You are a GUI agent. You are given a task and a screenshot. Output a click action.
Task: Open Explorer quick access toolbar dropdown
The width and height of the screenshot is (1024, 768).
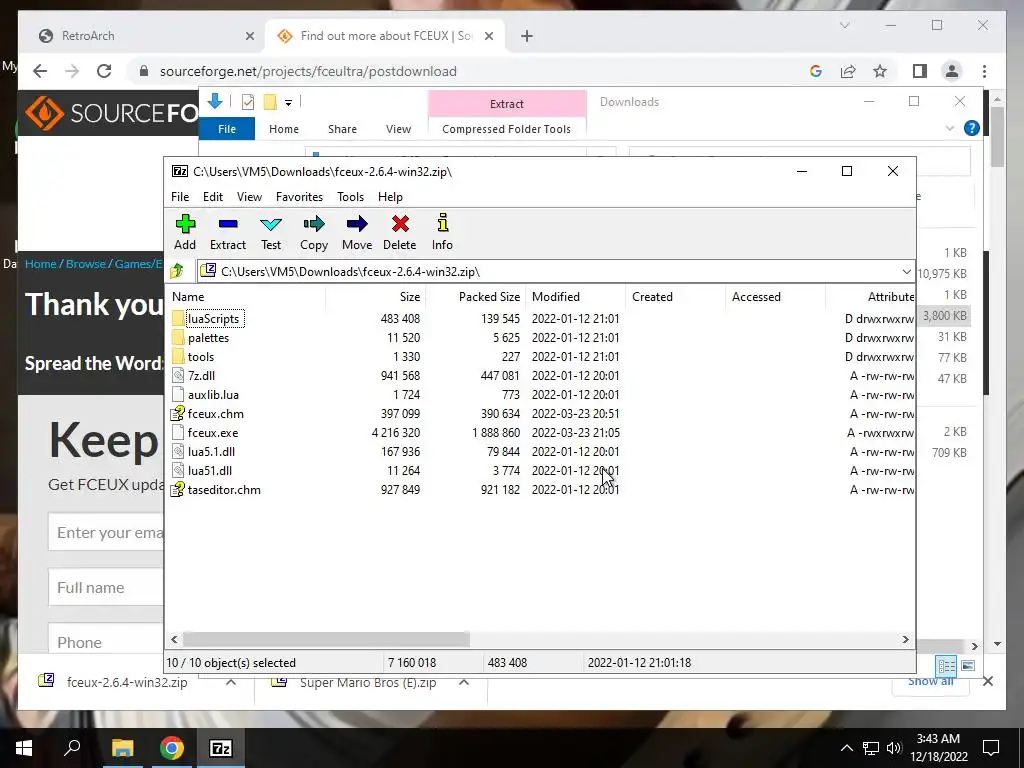pyautogui.click(x=288, y=103)
